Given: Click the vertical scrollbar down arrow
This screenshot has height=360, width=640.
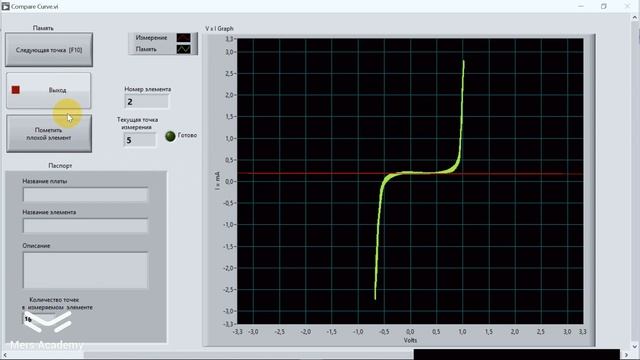Looking at the screenshot, I should (635, 347).
